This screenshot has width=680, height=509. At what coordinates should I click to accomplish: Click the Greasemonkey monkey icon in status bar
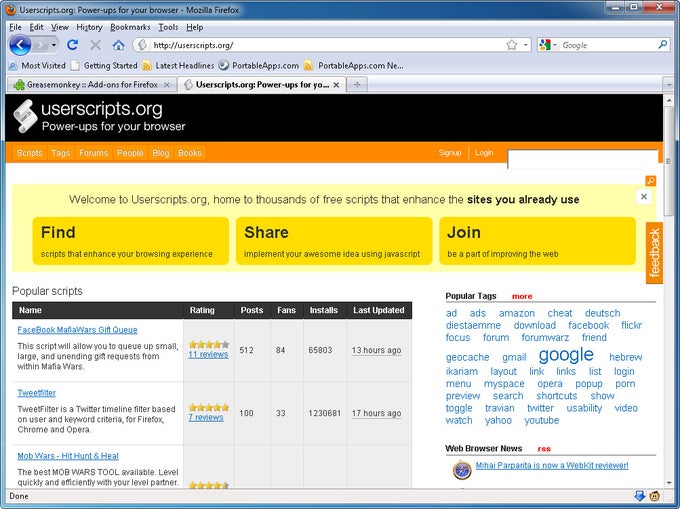[654, 496]
